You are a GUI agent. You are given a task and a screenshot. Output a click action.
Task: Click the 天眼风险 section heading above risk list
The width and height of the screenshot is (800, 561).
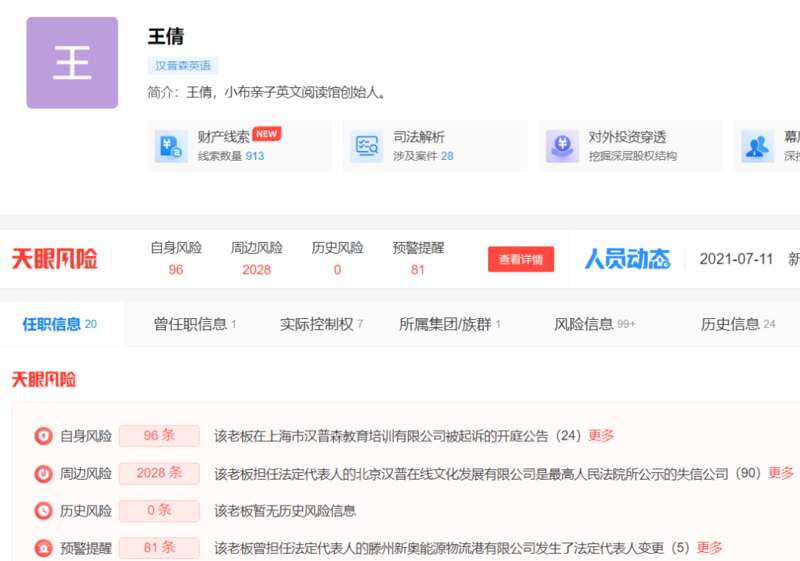tap(44, 379)
